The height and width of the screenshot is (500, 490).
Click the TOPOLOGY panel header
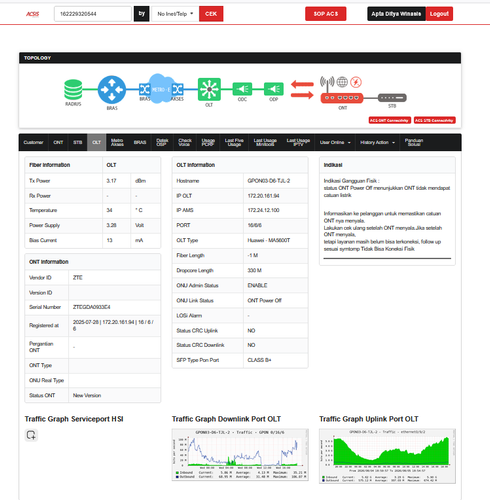[240, 58]
